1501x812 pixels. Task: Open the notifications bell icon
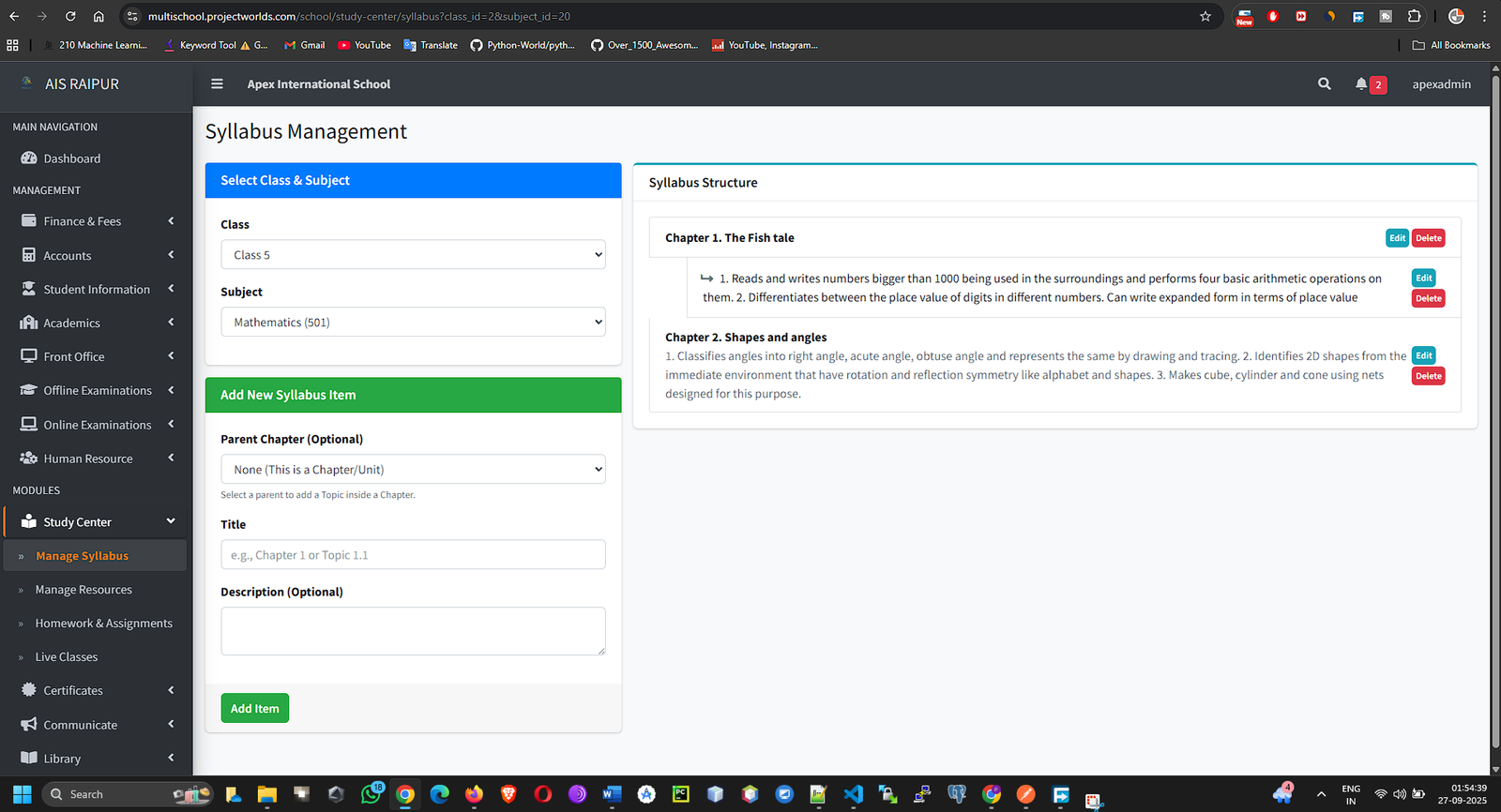point(1360,84)
